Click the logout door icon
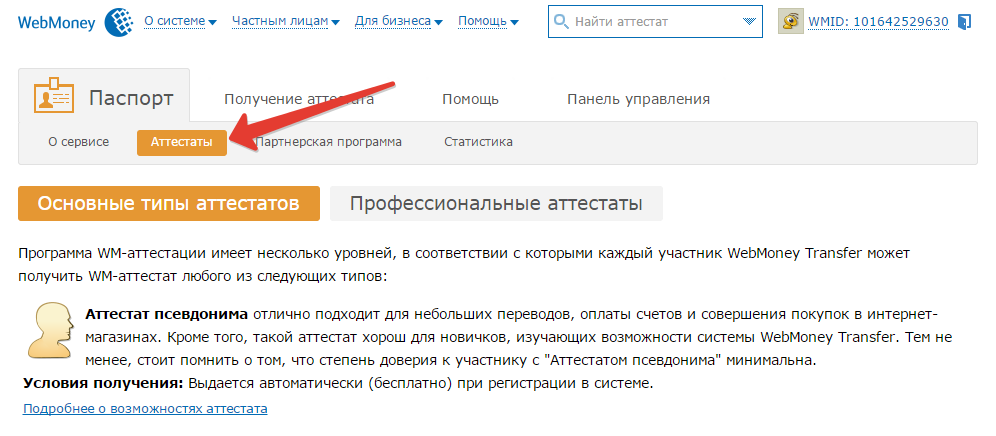996x436 pixels. pyautogui.click(x=964, y=22)
